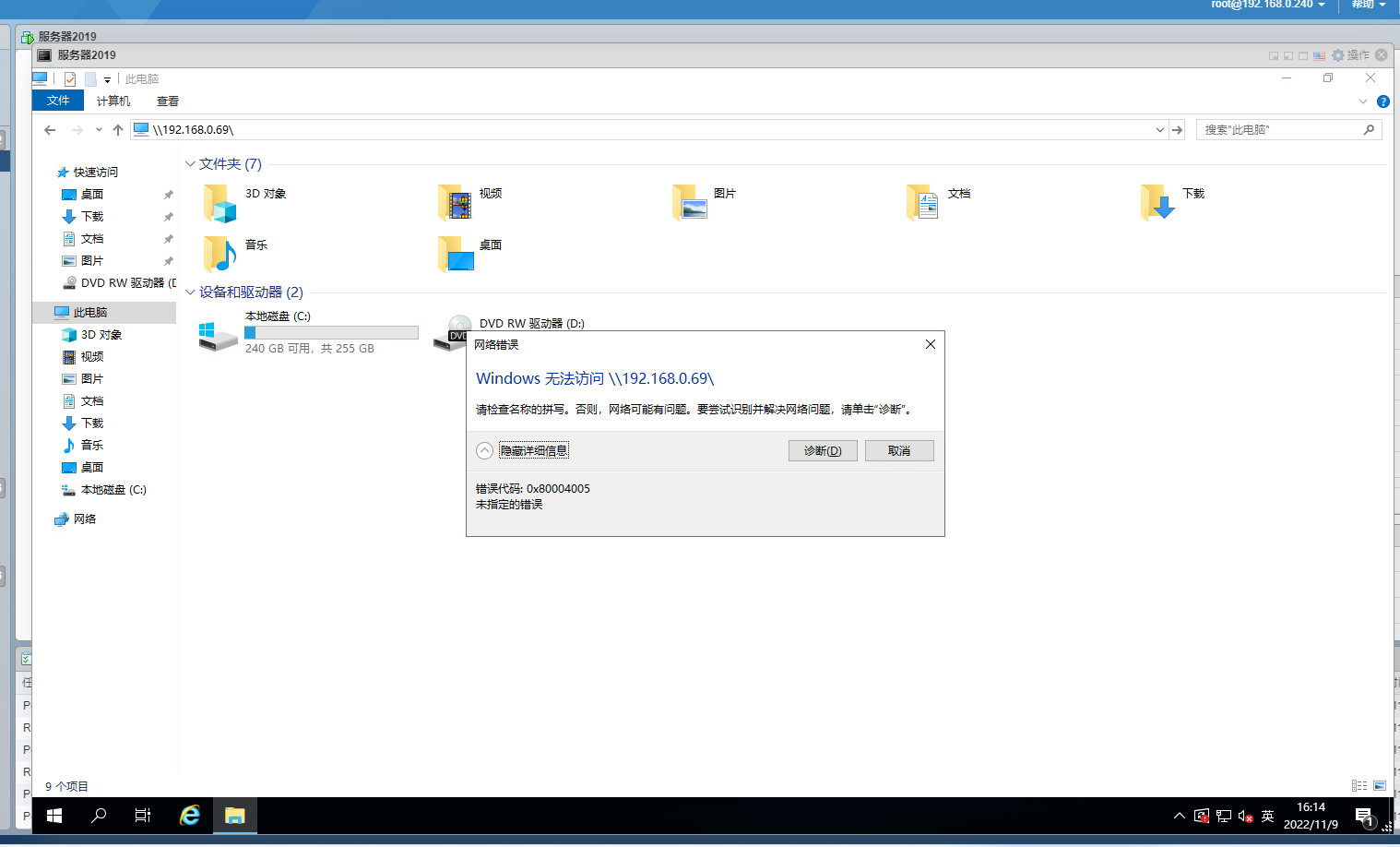Click the 英 input method indicator

coord(1268,816)
